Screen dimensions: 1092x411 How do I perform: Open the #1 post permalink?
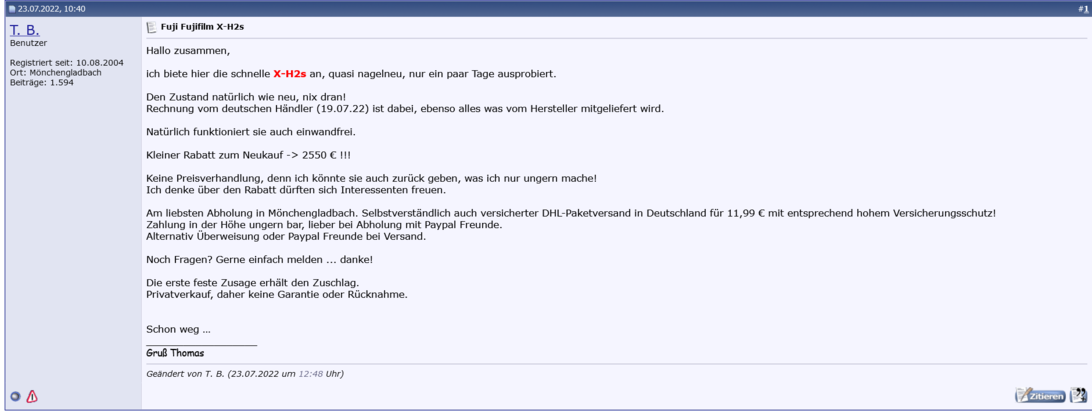pyautogui.click(x=1084, y=8)
